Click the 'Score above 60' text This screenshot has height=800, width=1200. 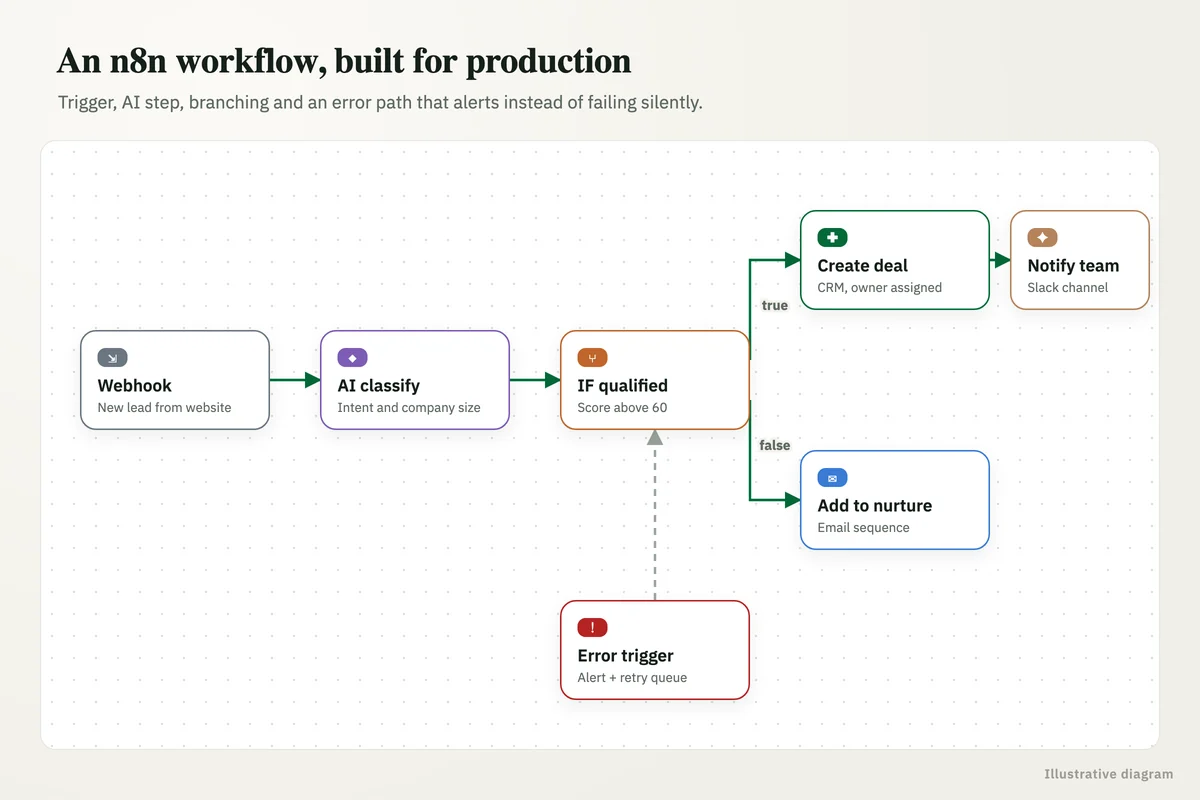point(622,407)
